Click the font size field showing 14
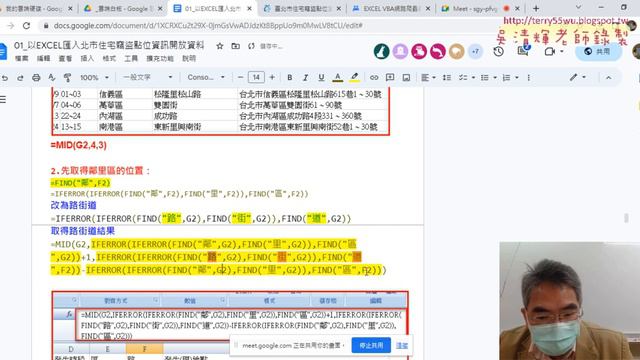This screenshot has height=360, width=640. coord(256,77)
